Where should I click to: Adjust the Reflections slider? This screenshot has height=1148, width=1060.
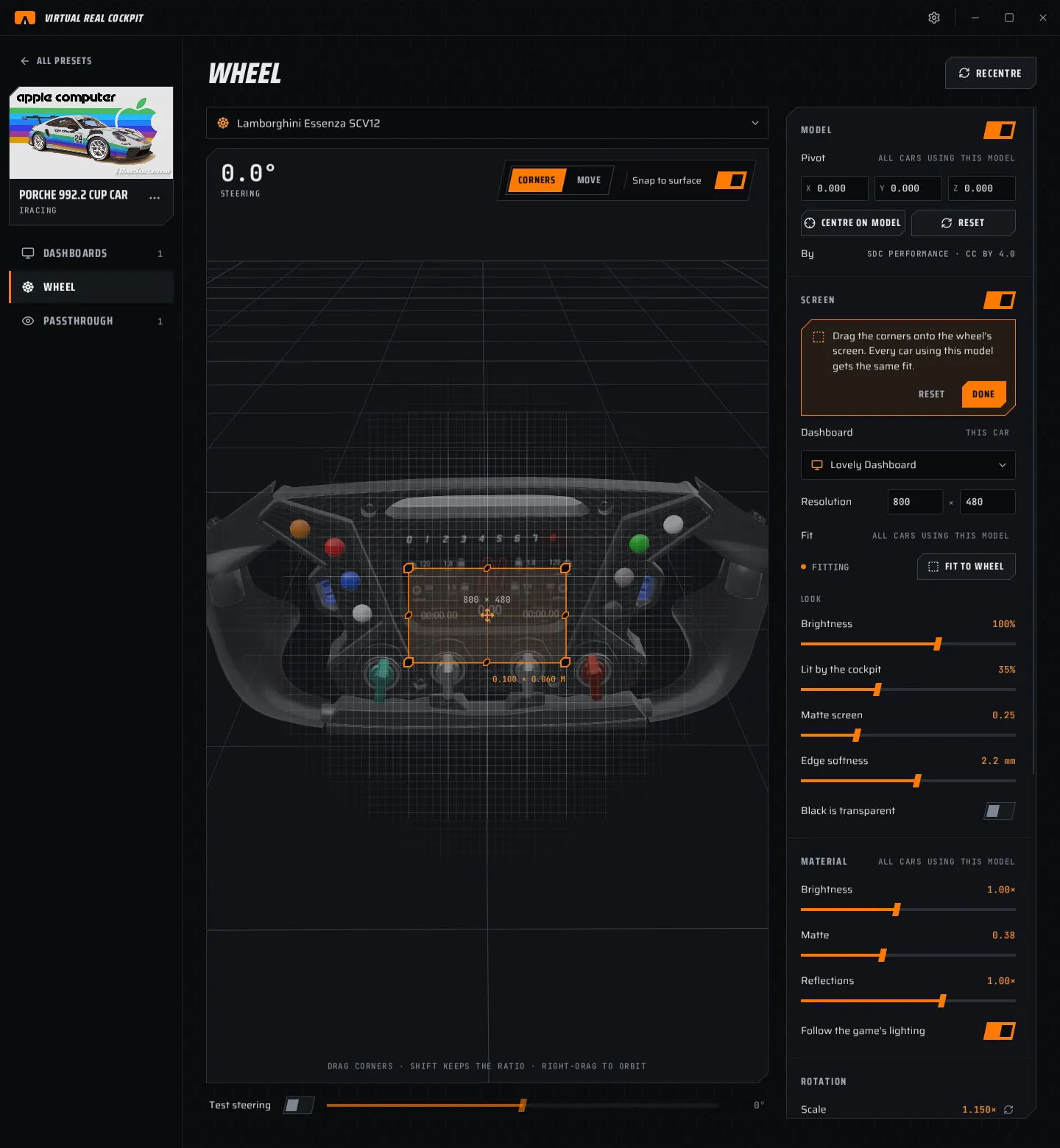[908, 1001]
